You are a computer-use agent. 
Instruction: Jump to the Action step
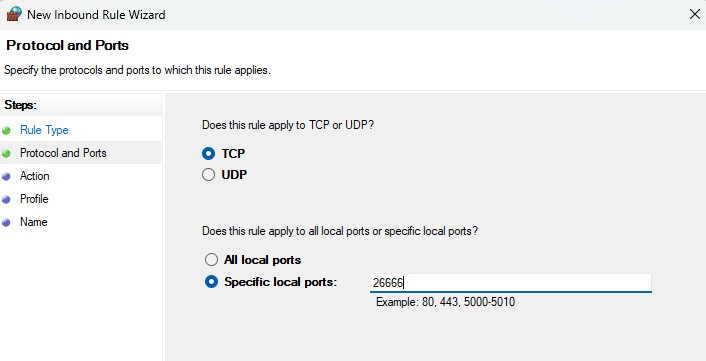pos(35,176)
